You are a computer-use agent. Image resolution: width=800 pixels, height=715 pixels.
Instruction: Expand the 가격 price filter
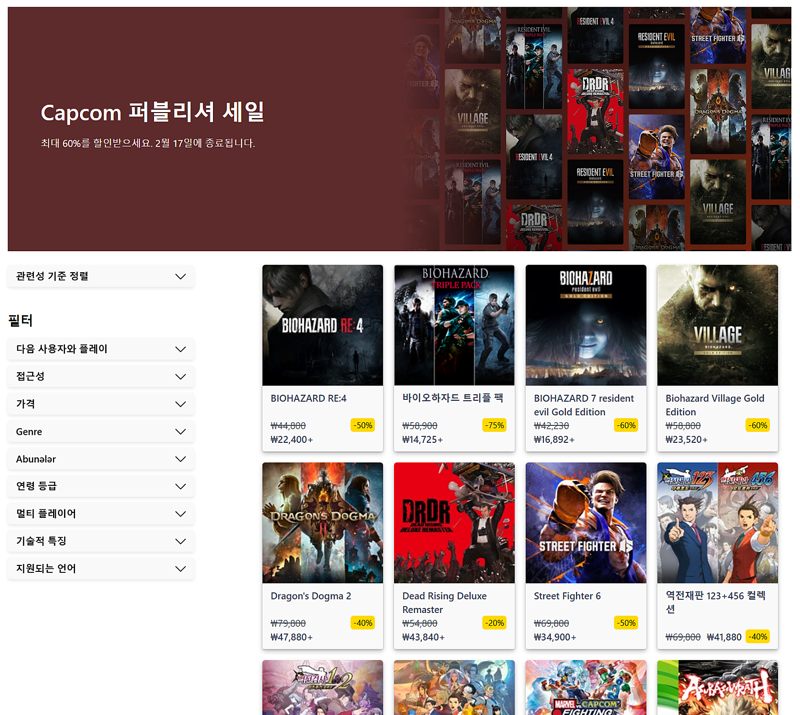101,404
